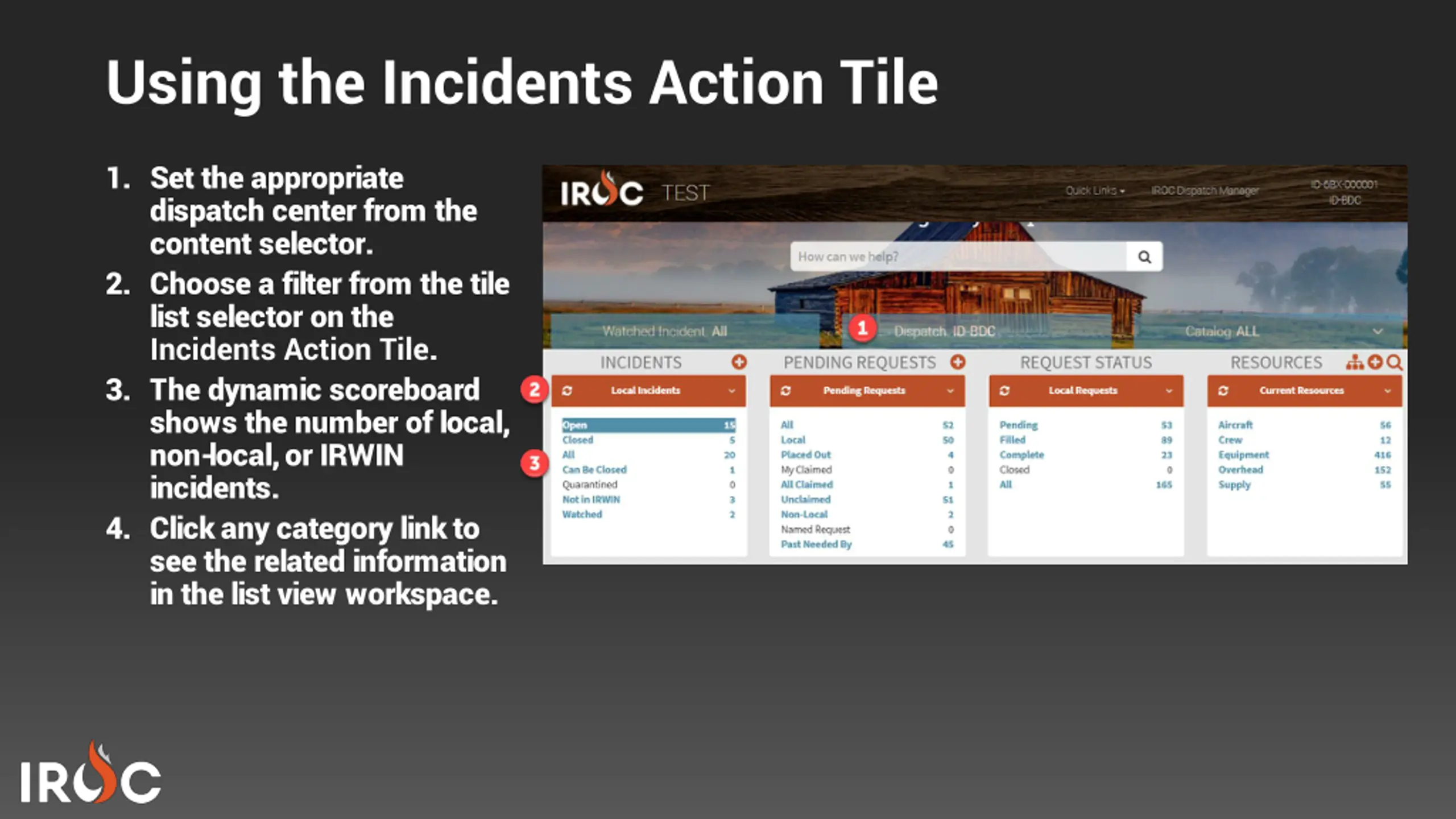Select the Open incidents category

point(648,425)
